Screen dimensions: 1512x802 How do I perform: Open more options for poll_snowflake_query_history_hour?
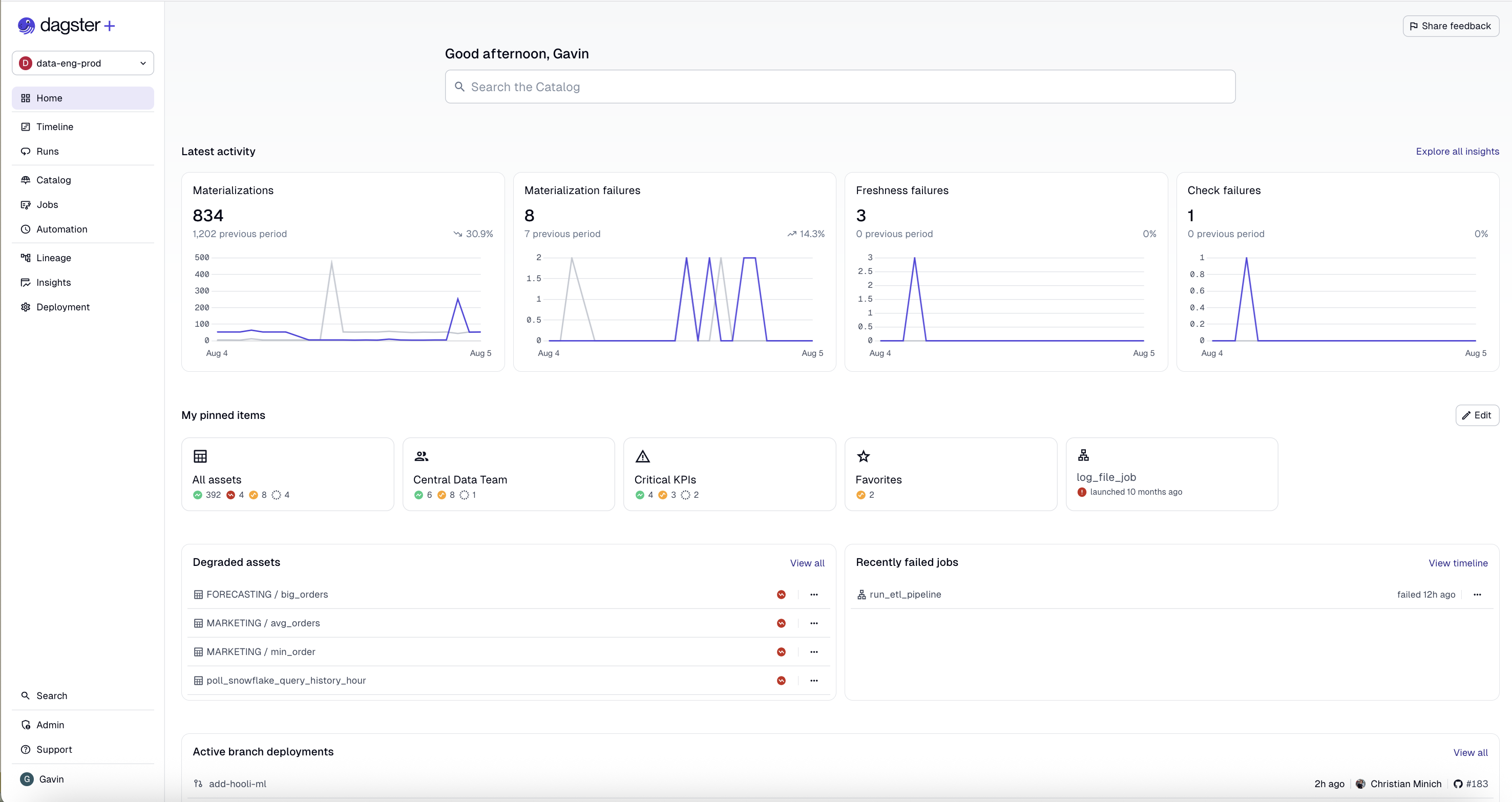click(814, 681)
